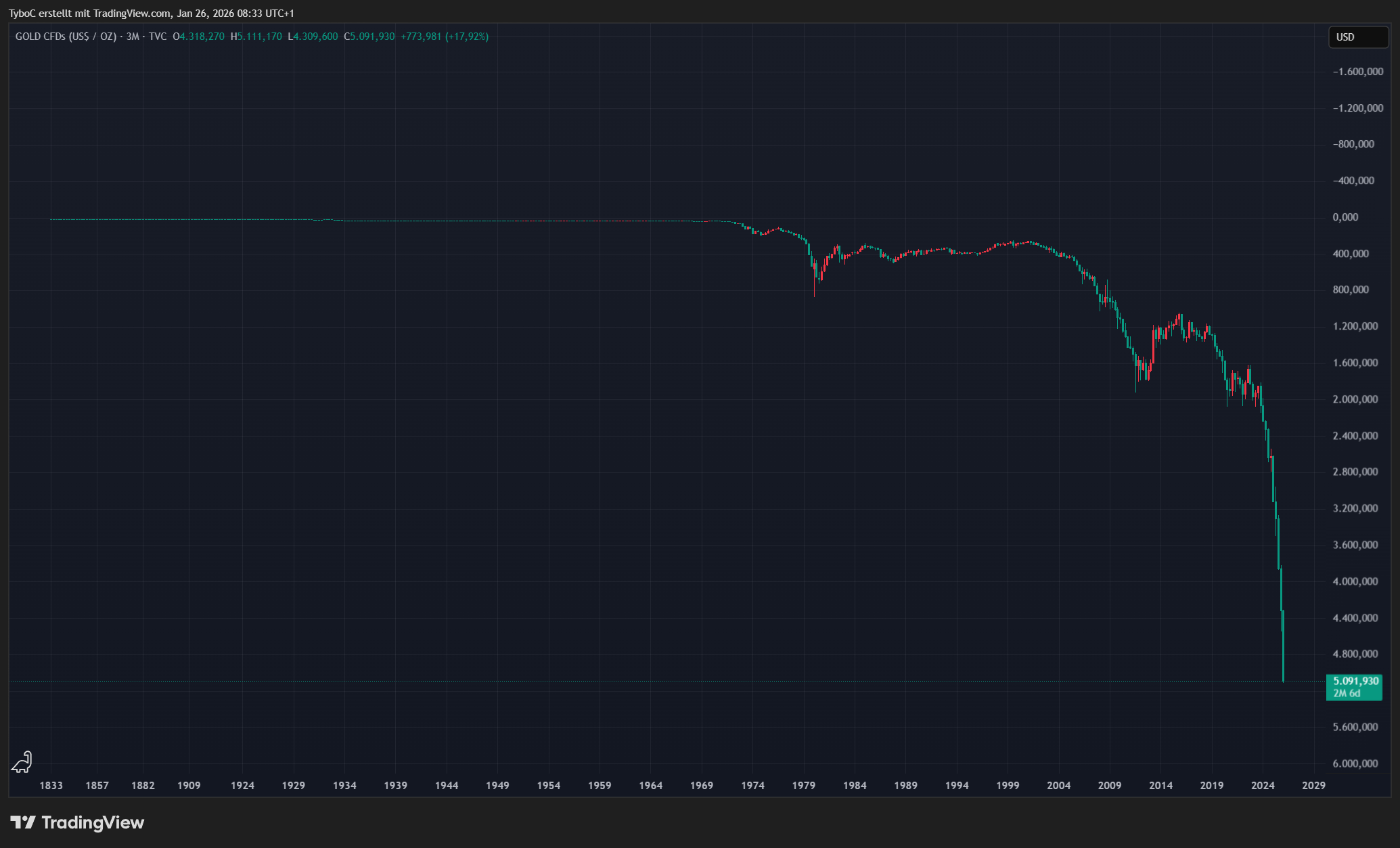Click the closing value C5.091,930
Screen dimensions: 1400x848
click(369, 37)
